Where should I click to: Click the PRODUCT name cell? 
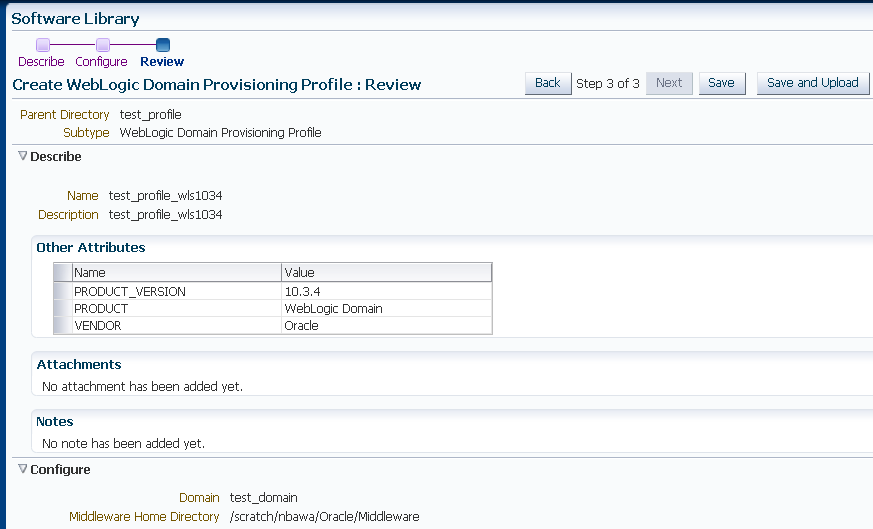(177, 308)
